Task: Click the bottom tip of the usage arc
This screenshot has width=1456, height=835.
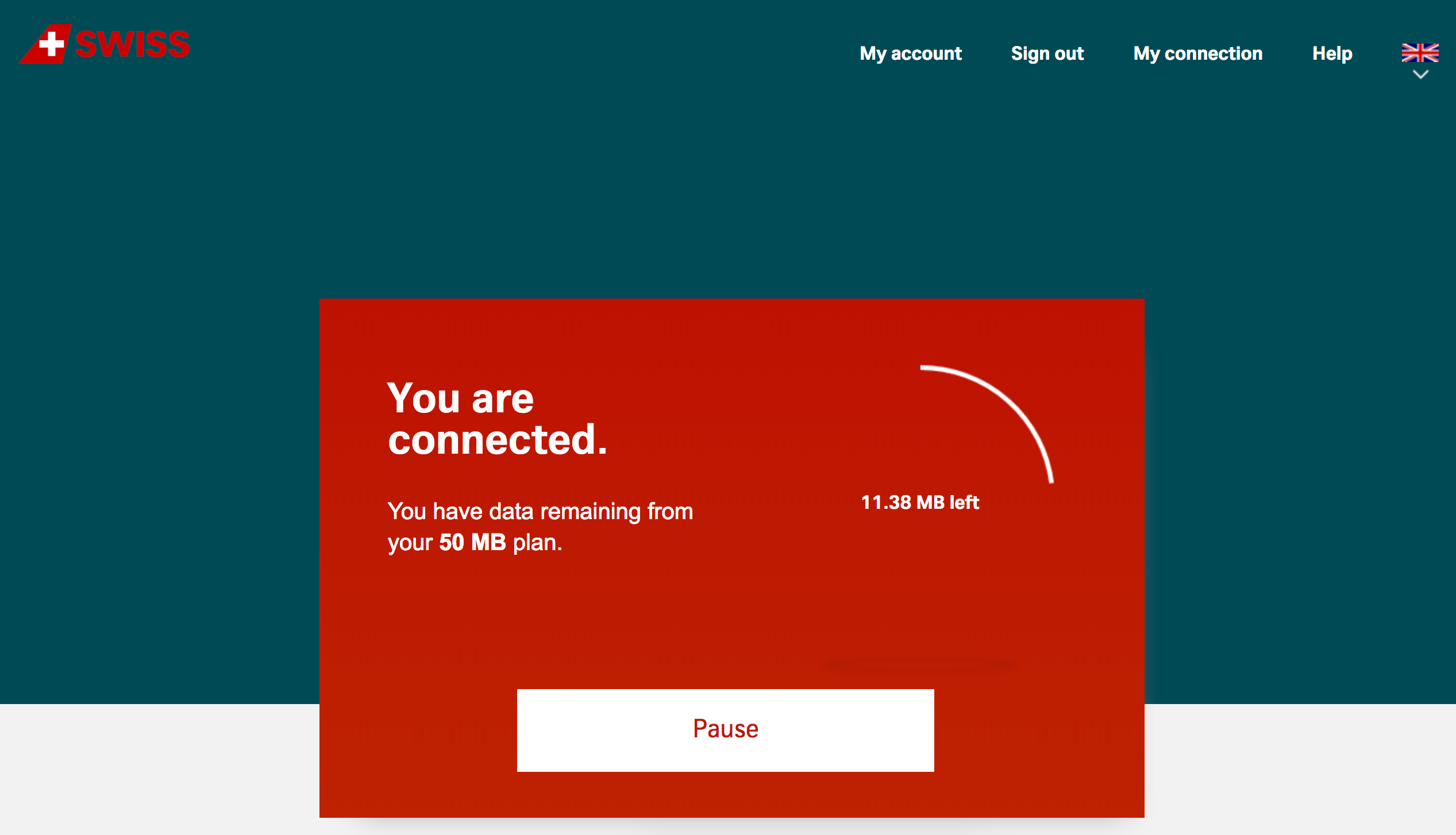Action: pyautogui.click(x=1051, y=480)
